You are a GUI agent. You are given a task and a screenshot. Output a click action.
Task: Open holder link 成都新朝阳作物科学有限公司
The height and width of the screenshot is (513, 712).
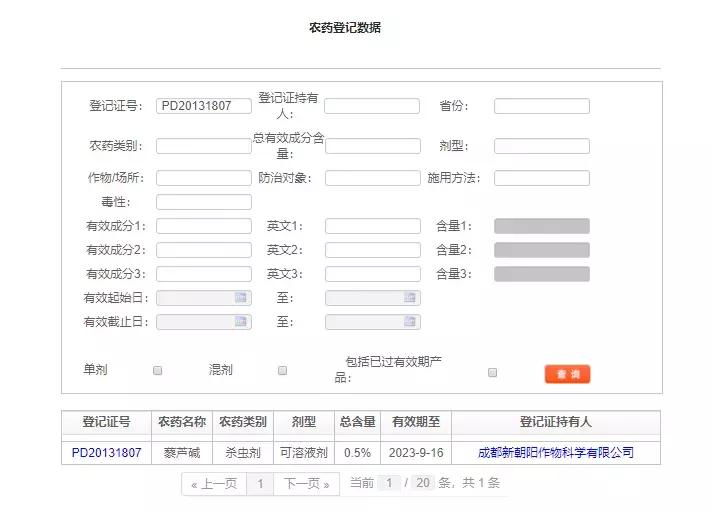(x=556, y=453)
